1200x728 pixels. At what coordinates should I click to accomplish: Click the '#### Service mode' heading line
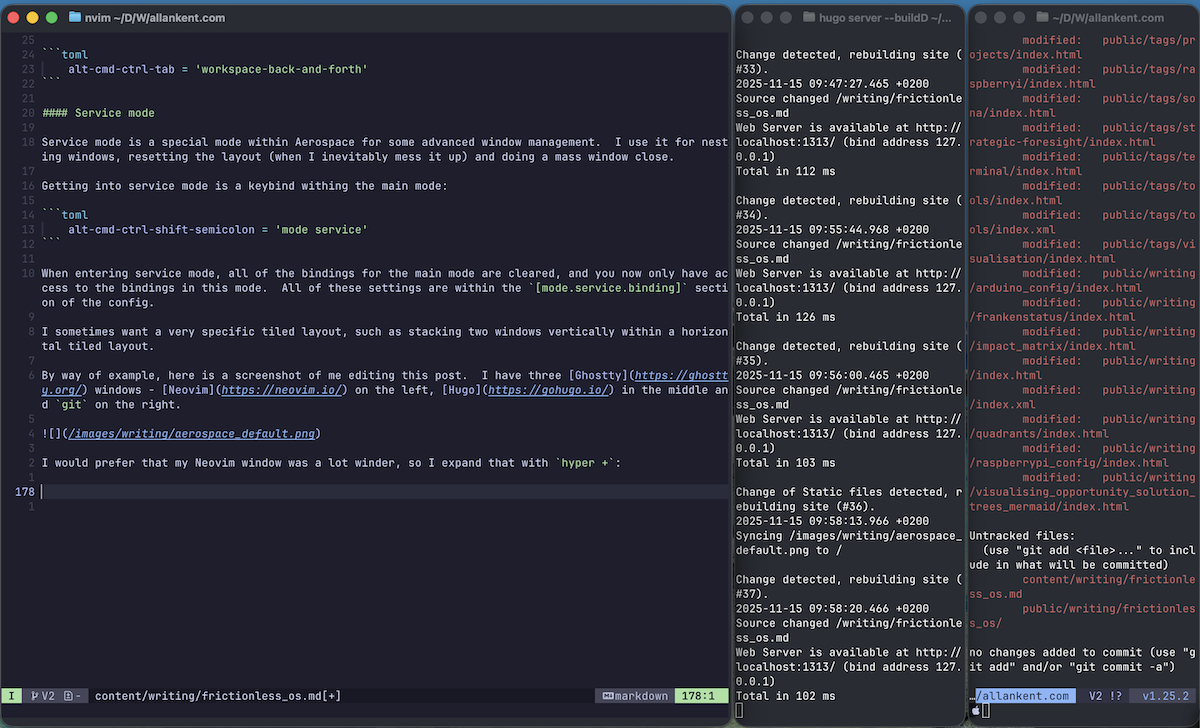[98, 113]
